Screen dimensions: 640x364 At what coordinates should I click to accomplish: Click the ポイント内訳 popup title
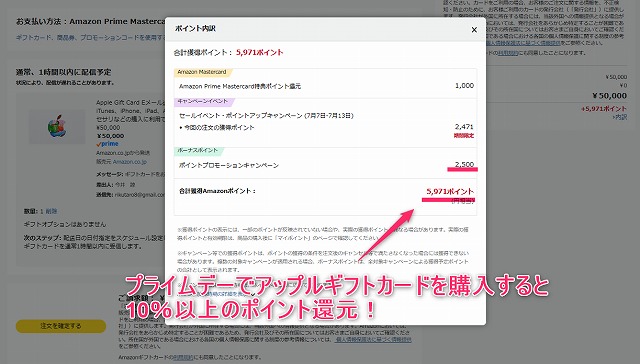pos(195,29)
